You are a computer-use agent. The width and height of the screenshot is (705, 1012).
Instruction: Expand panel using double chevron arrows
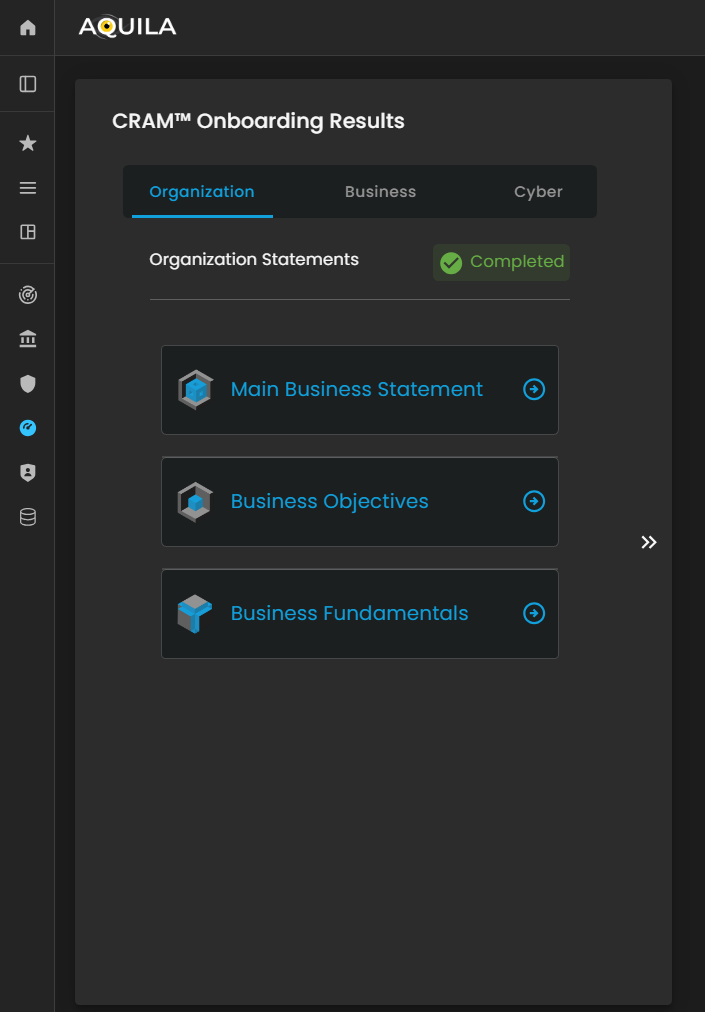pyautogui.click(x=649, y=542)
